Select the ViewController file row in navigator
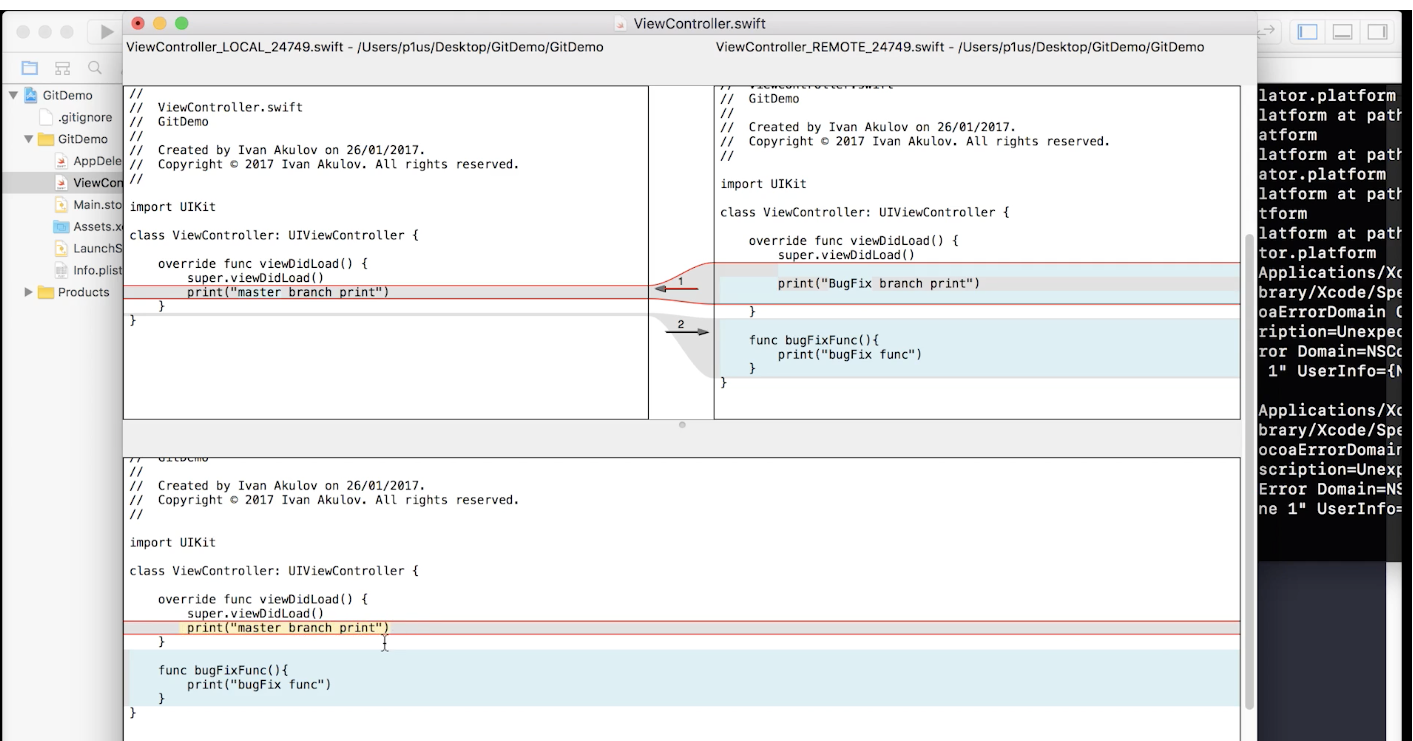 pos(61,182)
